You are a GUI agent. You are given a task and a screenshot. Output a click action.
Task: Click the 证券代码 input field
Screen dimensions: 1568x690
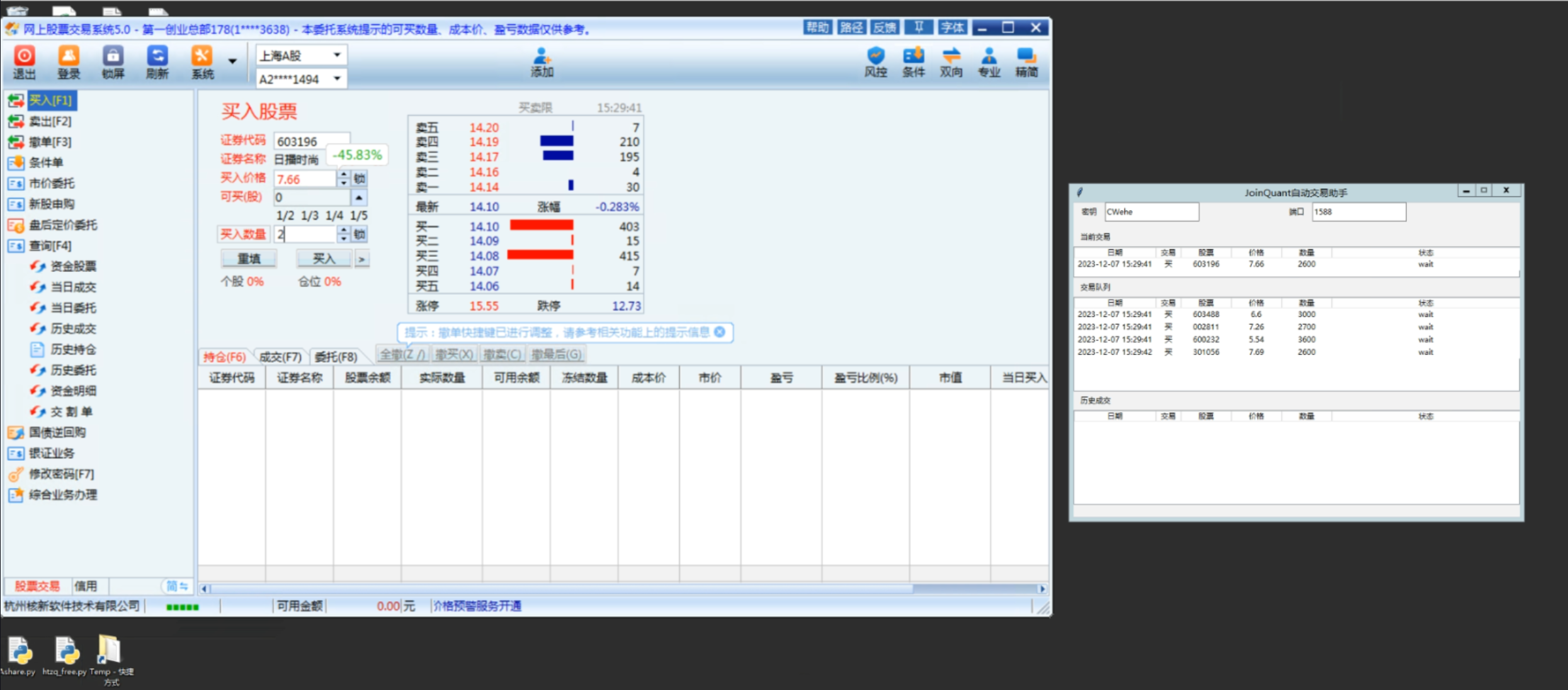point(312,141)
